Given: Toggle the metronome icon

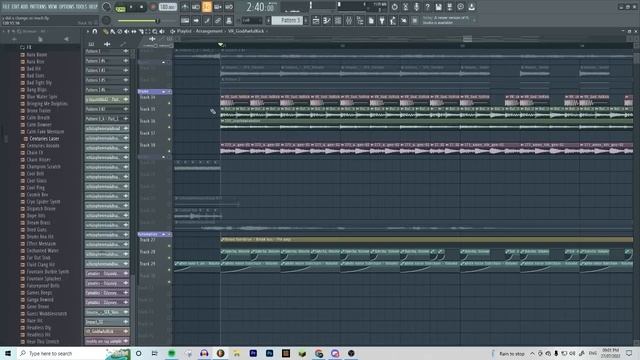Looking at the screenshot, I should 185,7.
